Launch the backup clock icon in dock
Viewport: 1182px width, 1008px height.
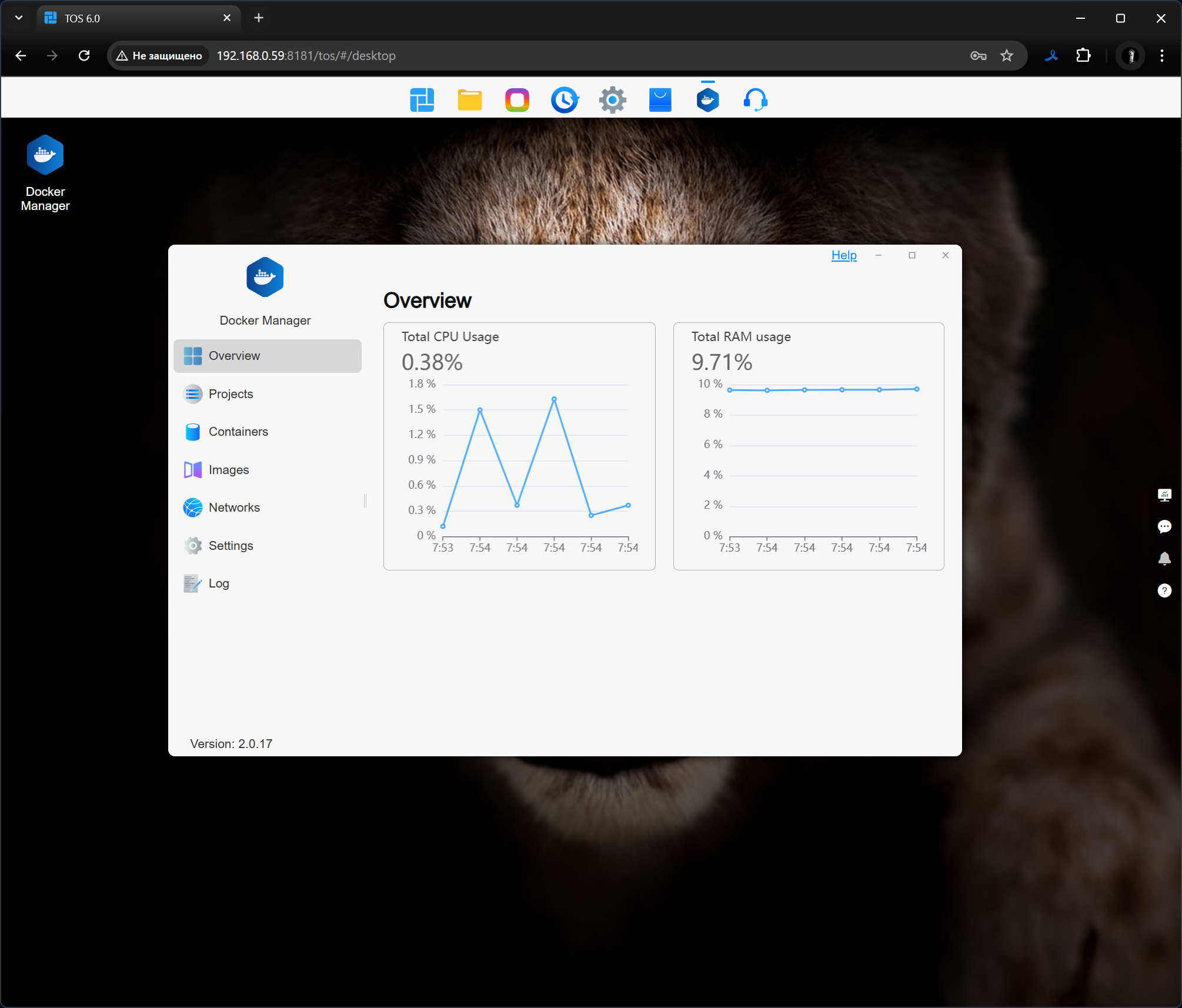tap(565, 100)
